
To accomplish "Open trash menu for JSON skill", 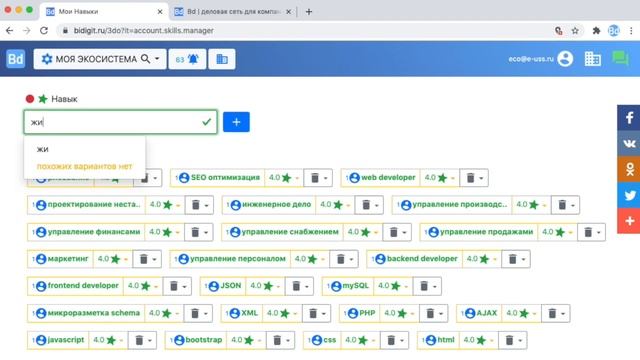I will 300,286.
